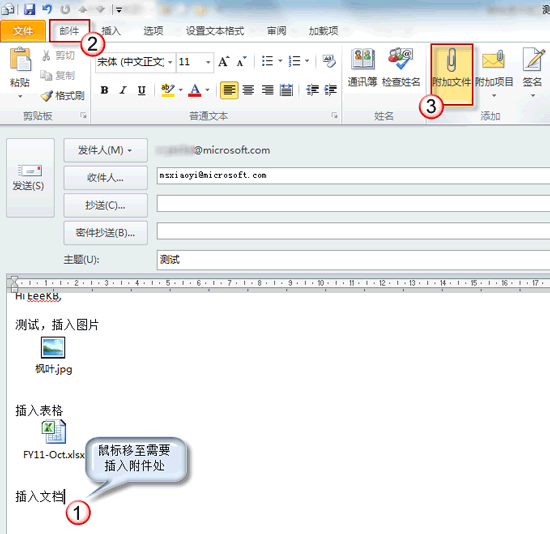The image size is (550, 534).
Task: Click the recipient field with msxiaoyi address
Action: pyautogui.click(x=353, y=175)
